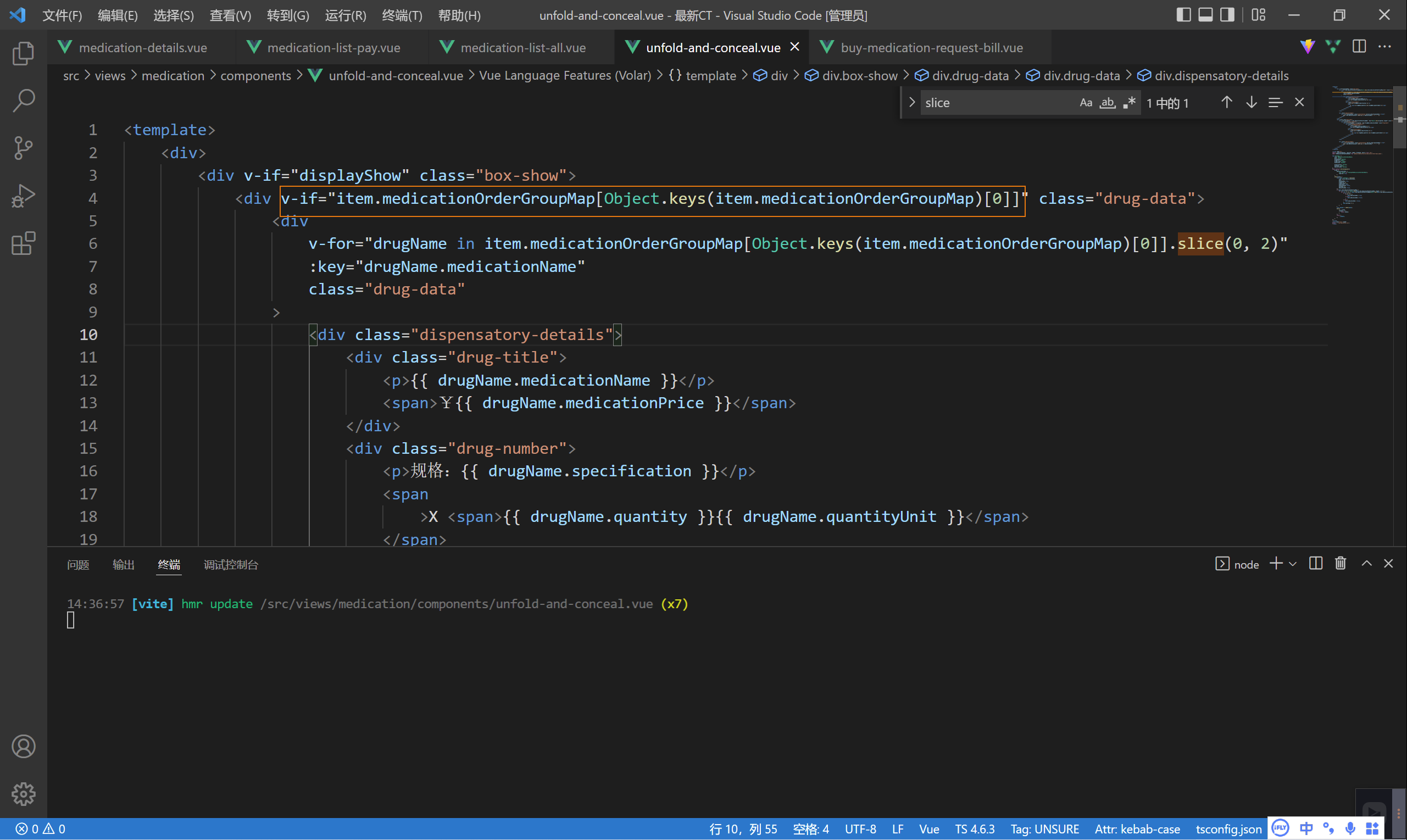Viewport: 1407px width, 840px height.
Task: Open the terminal launch profile dropdown
Action: [x=1294, y=564]
